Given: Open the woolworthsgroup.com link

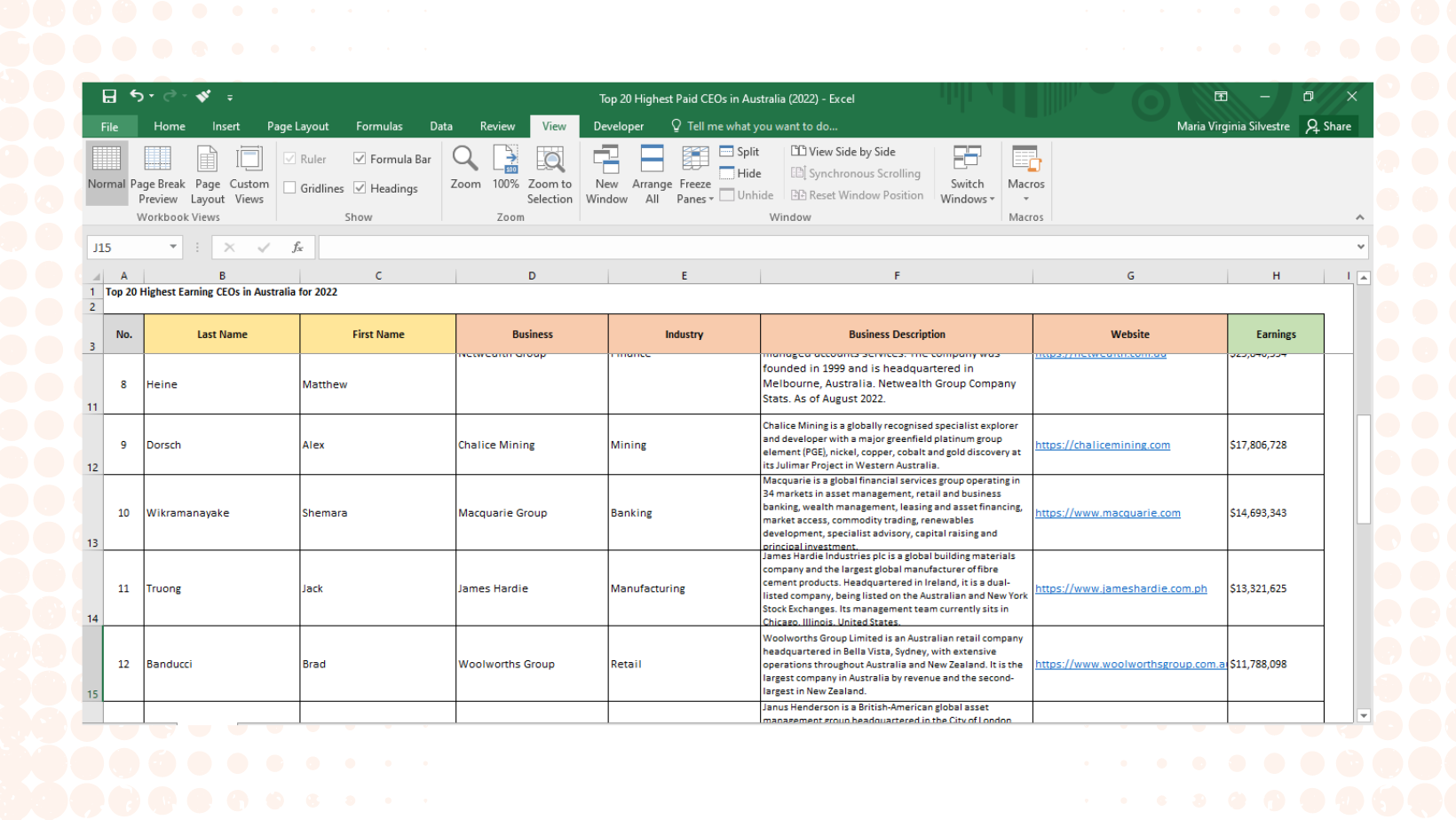Looking at the screenshot, I should pyautogui.click(x=1131, y=664).
